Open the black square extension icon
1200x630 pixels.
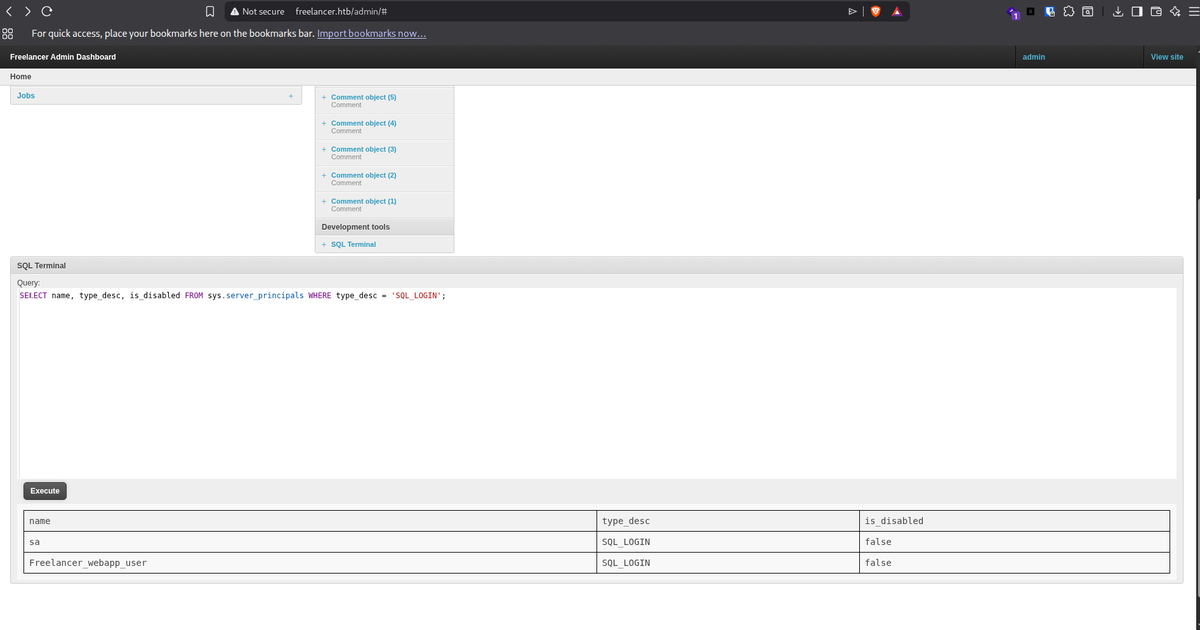(1030, 11)
